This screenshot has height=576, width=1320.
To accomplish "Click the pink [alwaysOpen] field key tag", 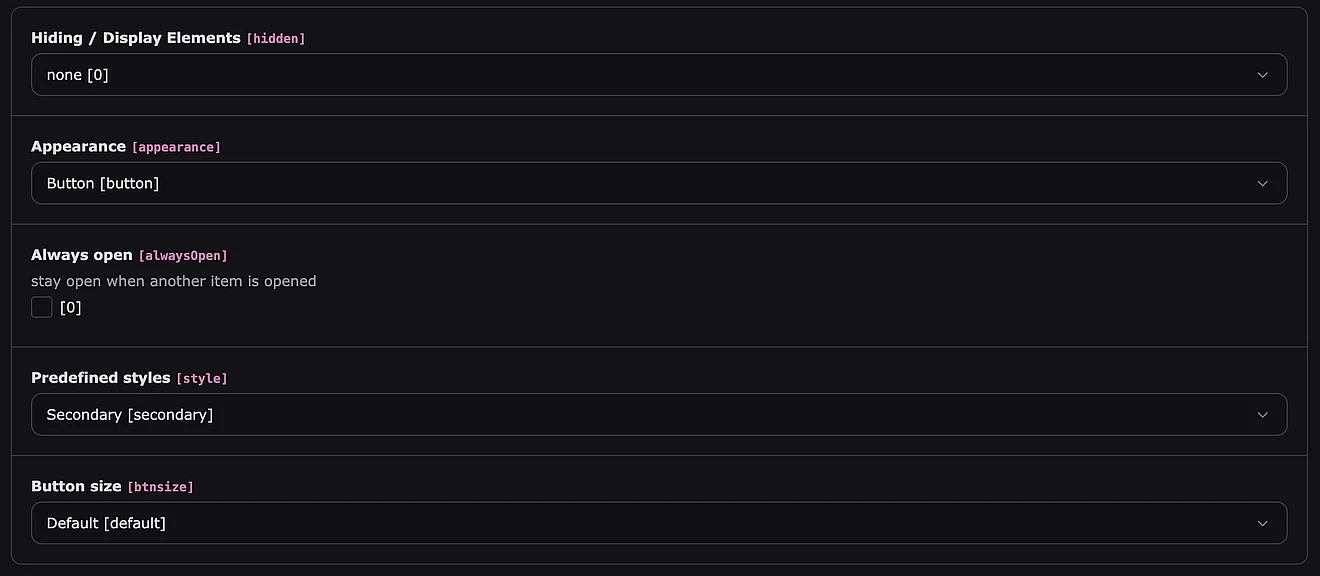I will (183, 256).
